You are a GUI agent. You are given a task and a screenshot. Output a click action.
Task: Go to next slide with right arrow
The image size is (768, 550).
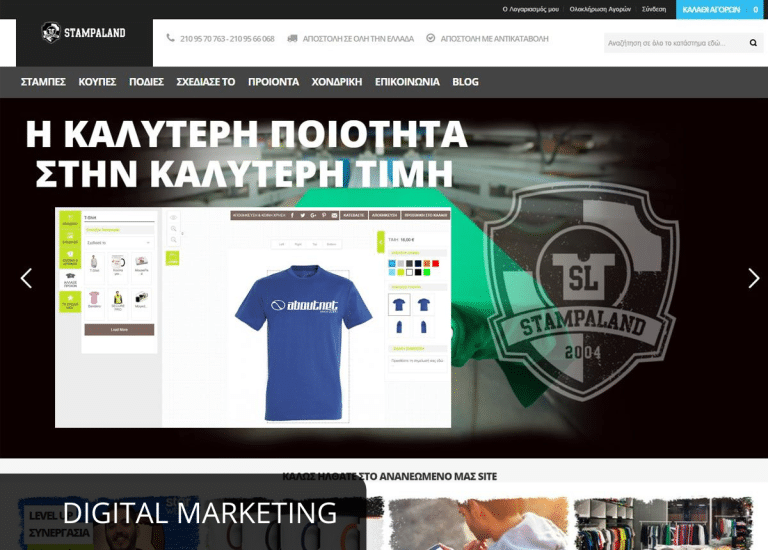753,278
